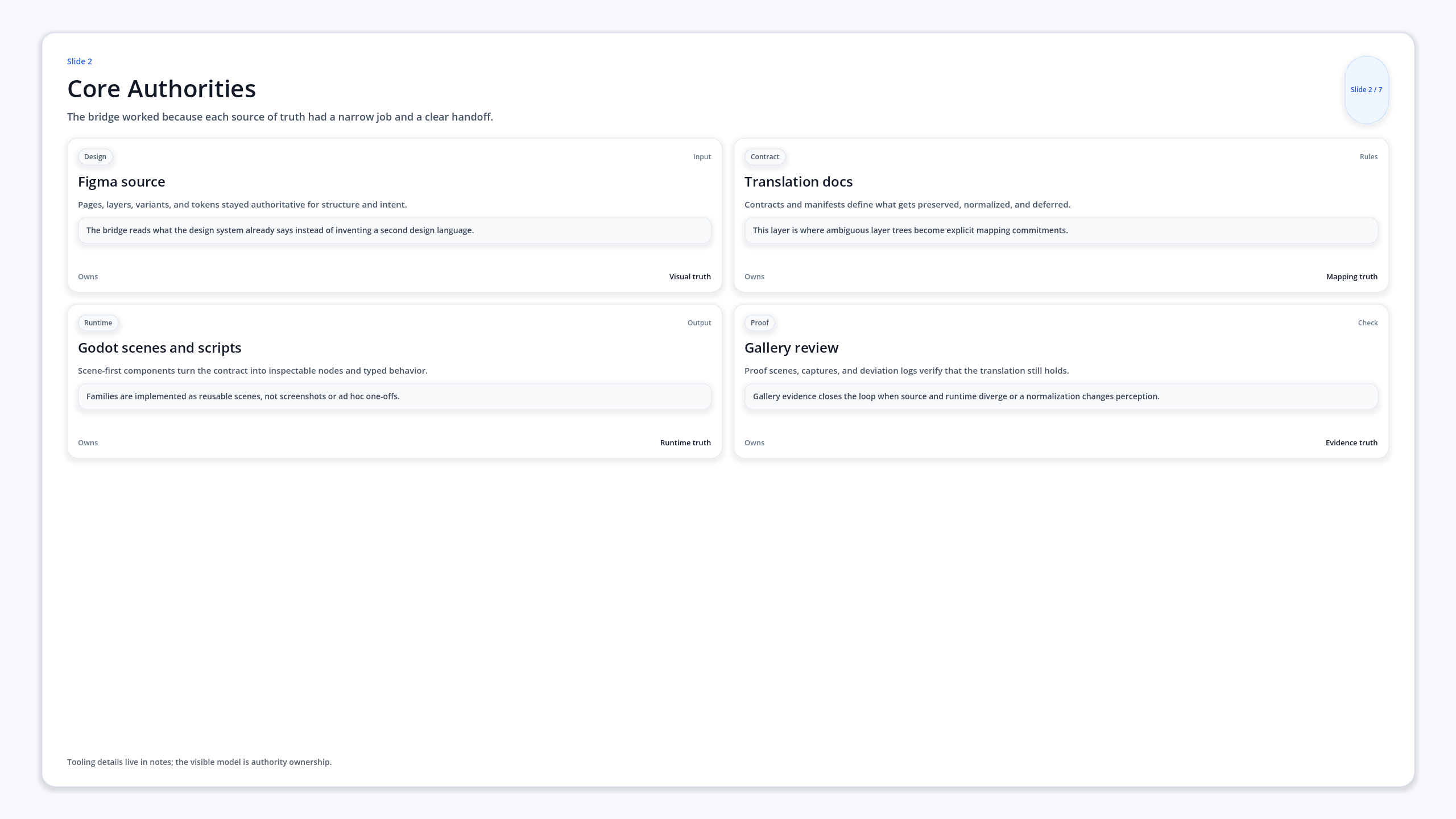Click the footer note 'Tooling details live in notes'

pyautogui.click(x=199, y=762)
